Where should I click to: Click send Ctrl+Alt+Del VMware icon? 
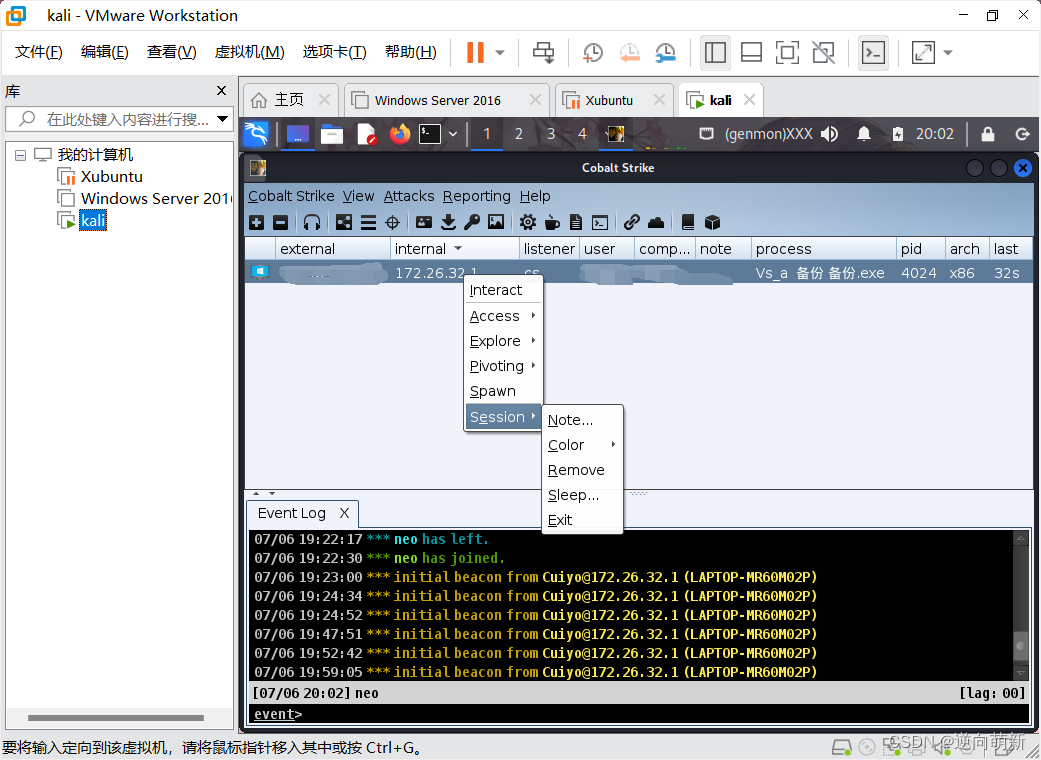point(544,52)
